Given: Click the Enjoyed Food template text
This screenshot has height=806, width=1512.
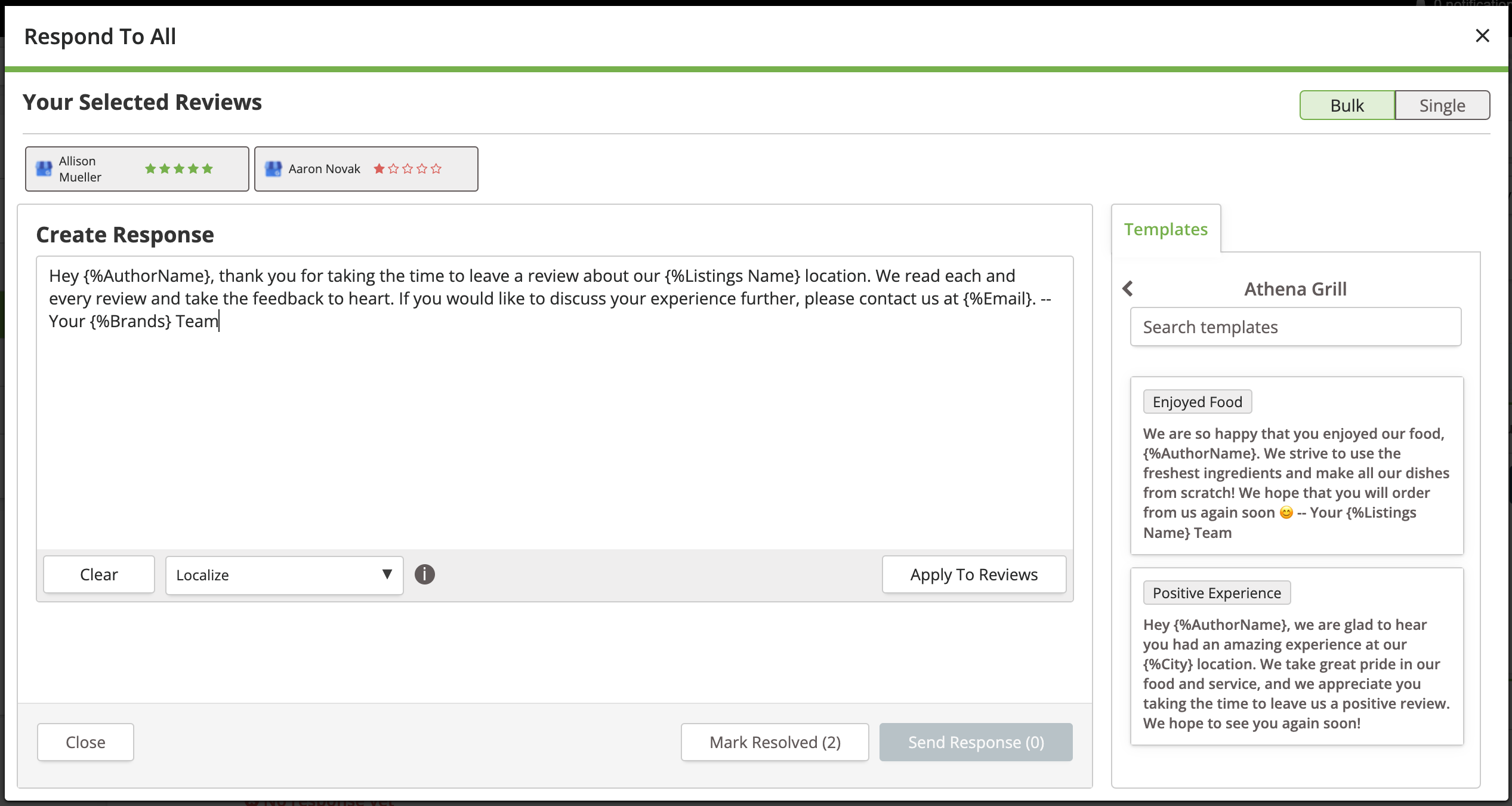Looking at the screenshot, I should [1296, 483].
